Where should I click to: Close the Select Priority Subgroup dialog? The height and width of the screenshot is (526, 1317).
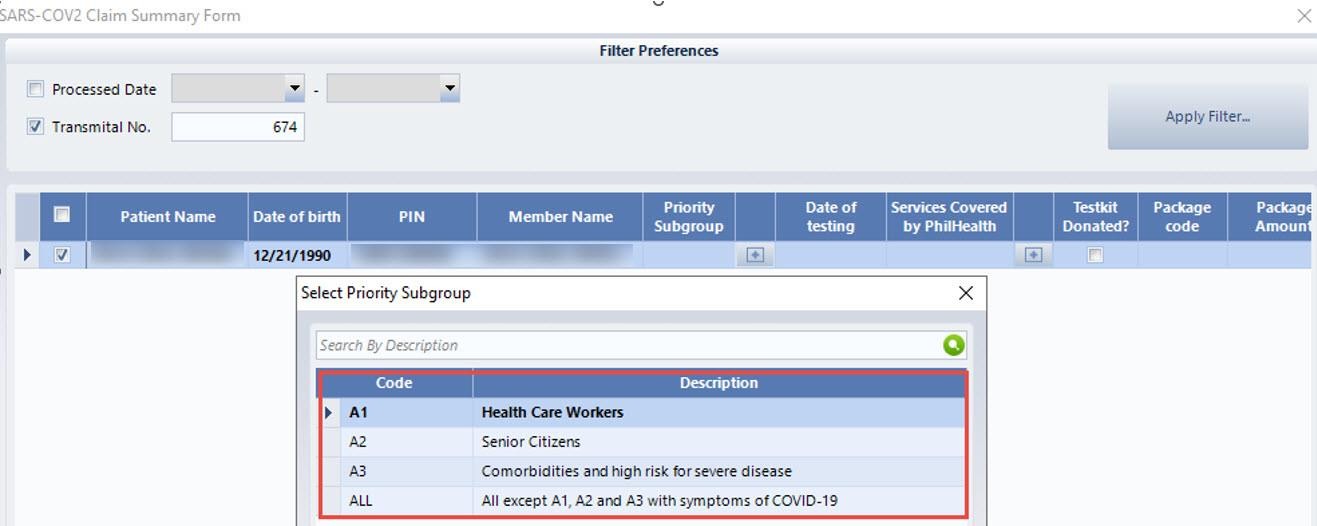(x=965, y=293)
